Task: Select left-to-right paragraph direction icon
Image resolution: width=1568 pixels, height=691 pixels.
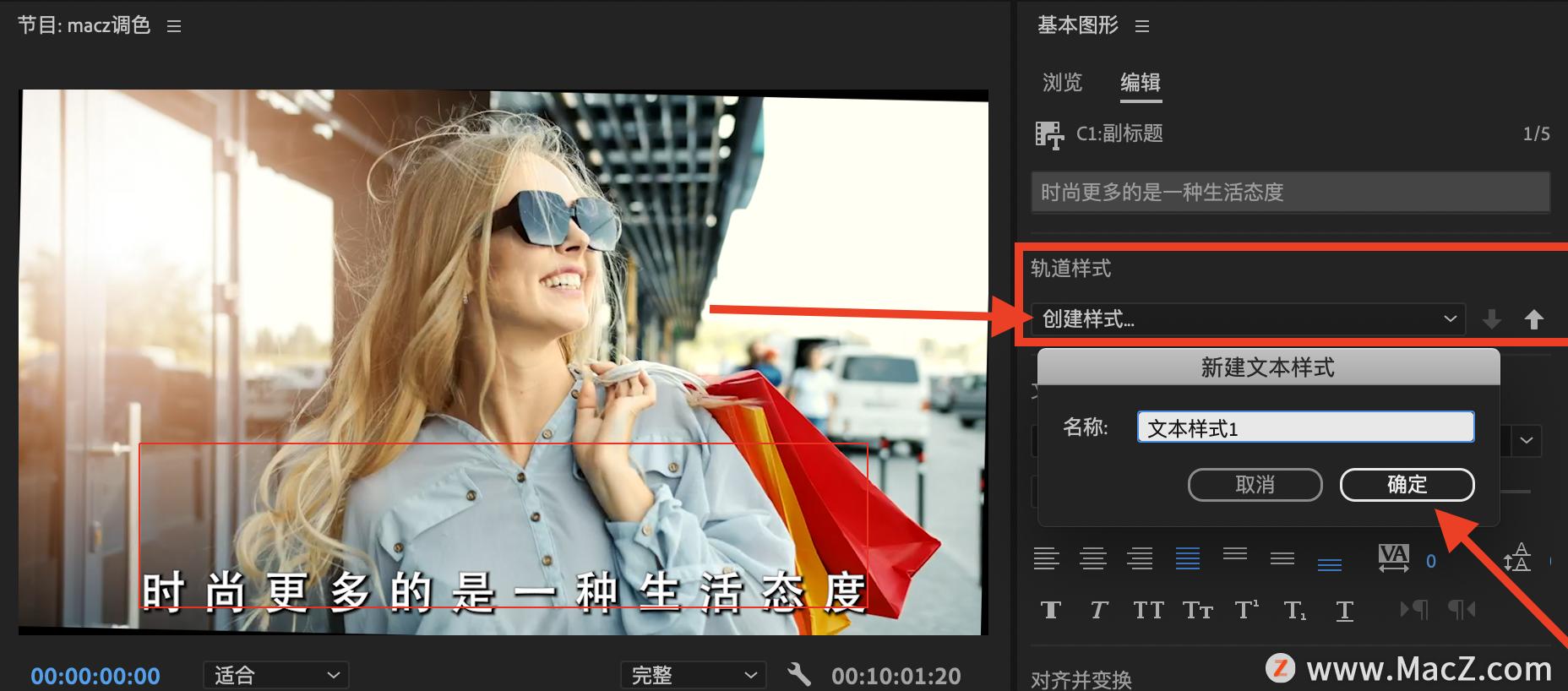Action: [1413, 609]
